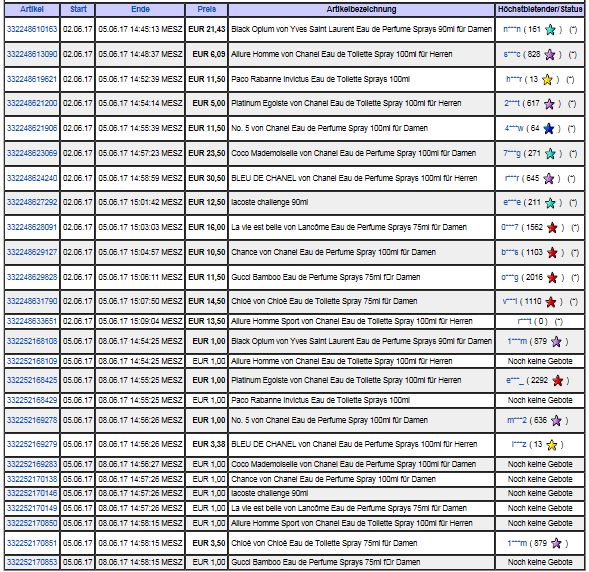
Task: Click the price EUR 21,43
Action: 207,29
